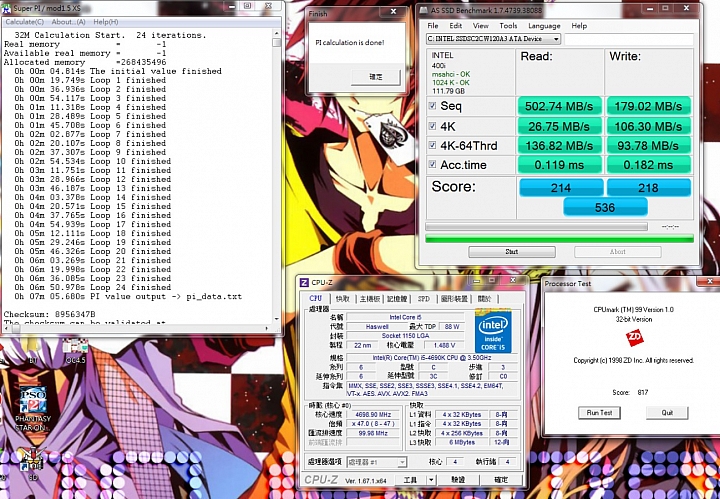Click the write score 218
720x499 pixels.
pyautogui.click(x=648, y=188)
